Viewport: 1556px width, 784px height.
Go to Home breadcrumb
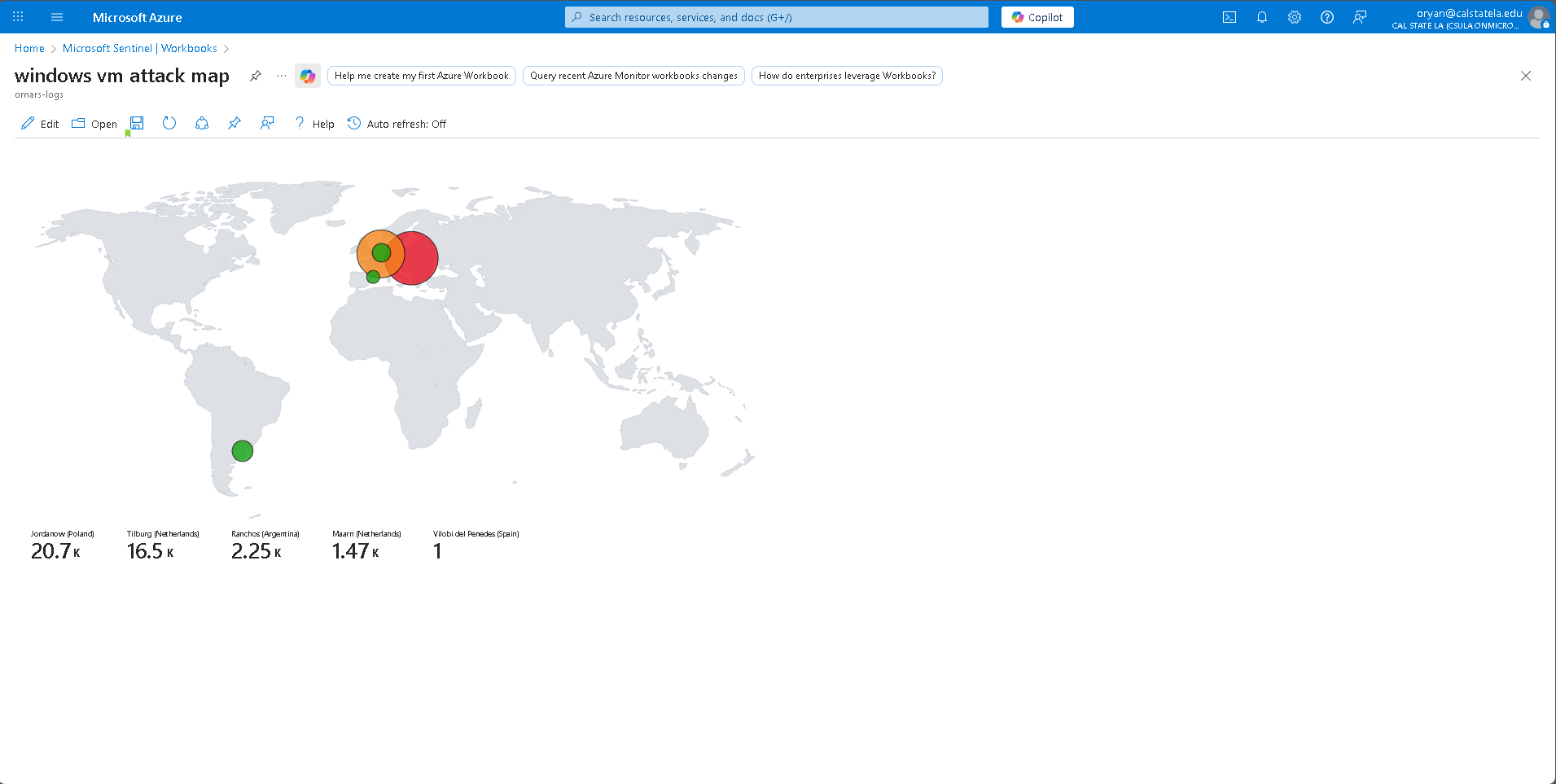point(29,49)
